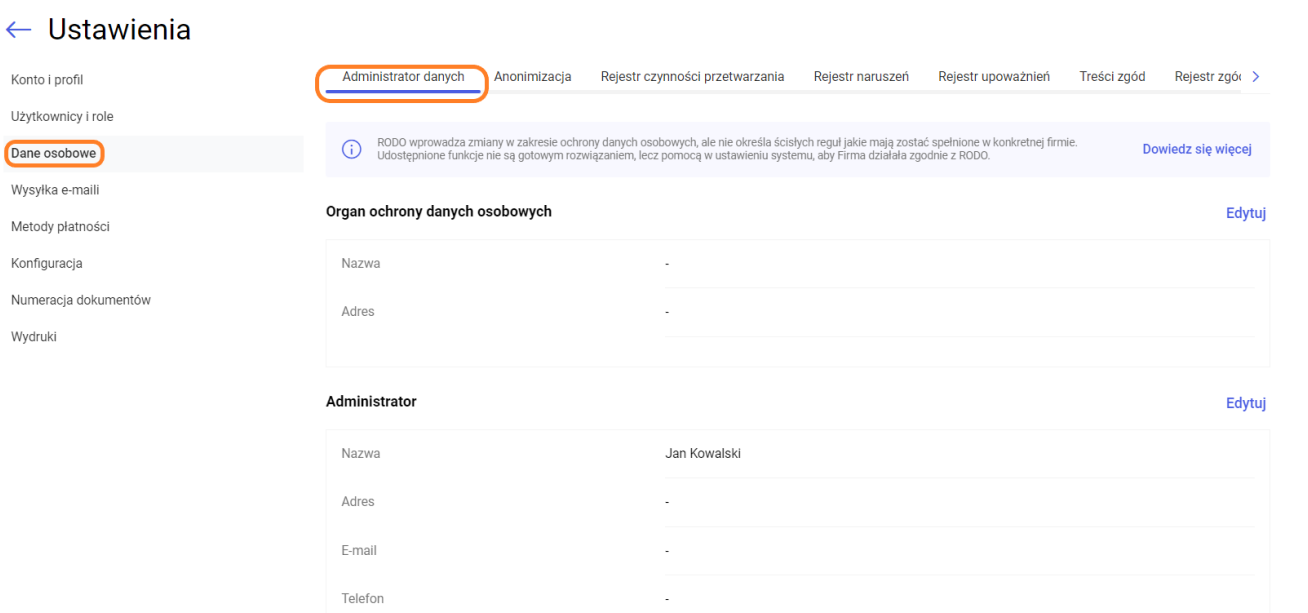
Task: Open Wydruki settings page
Action: (x=34, y=337)
